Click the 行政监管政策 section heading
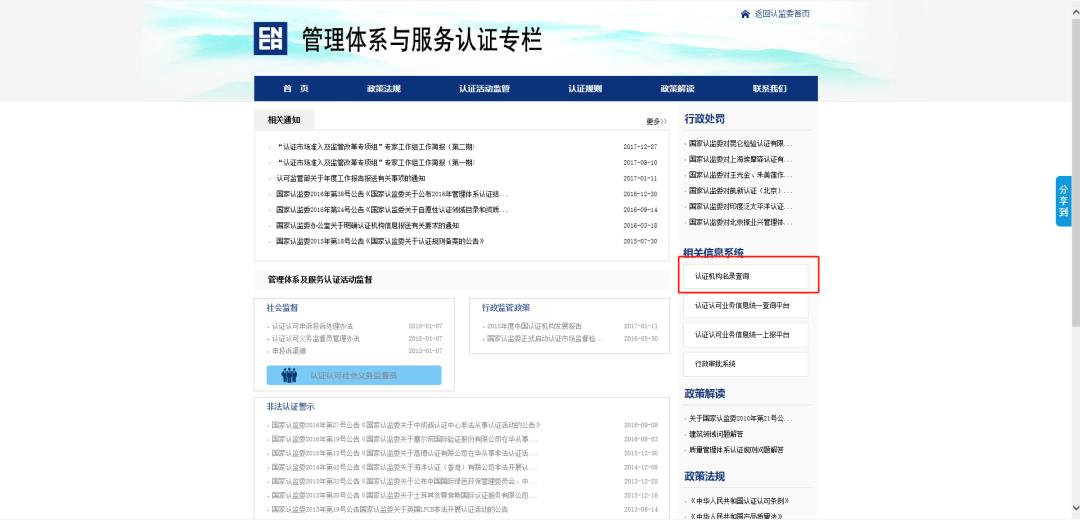 pyautogui.click(x=506, y=308)
